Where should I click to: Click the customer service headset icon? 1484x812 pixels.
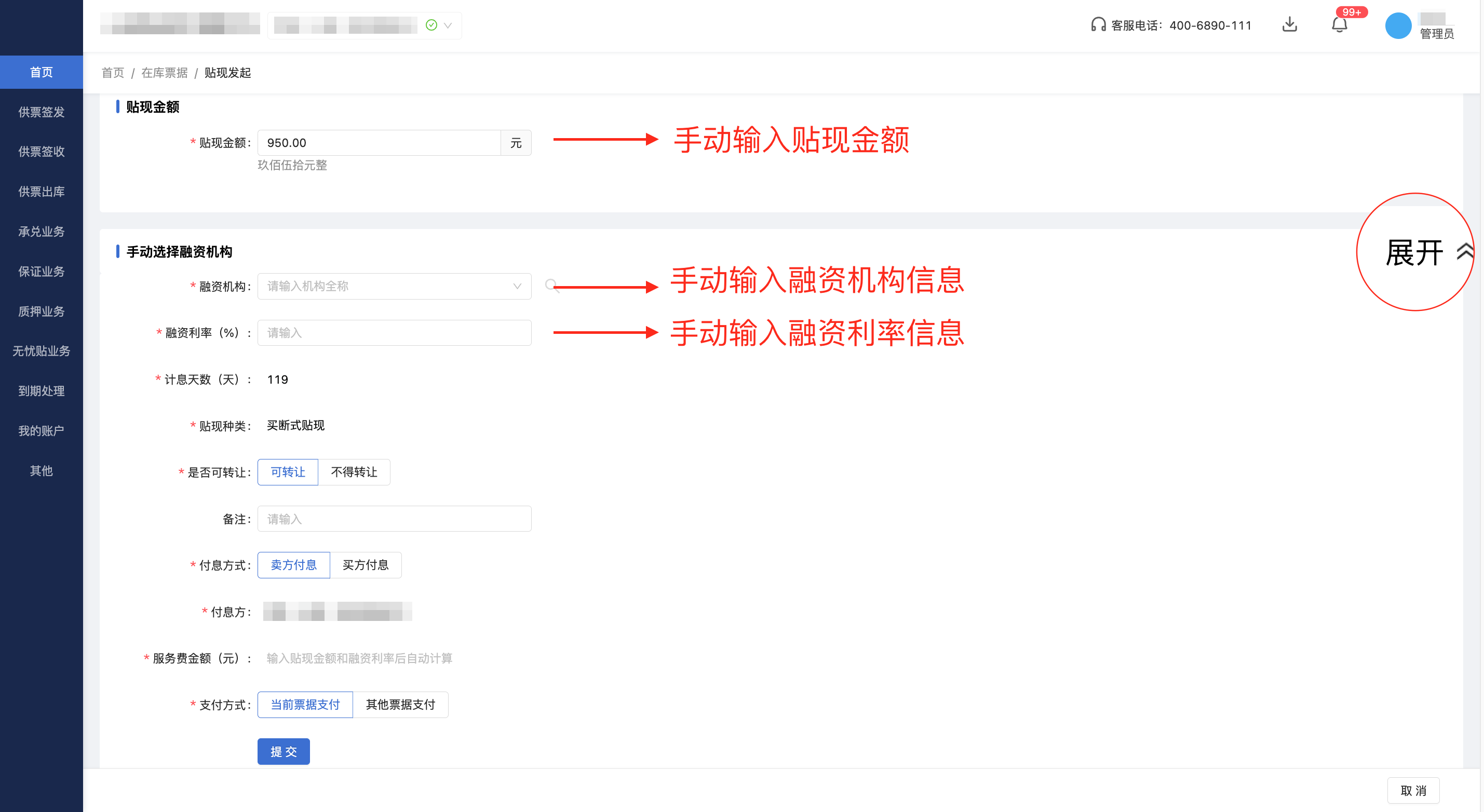point(1098,25)
